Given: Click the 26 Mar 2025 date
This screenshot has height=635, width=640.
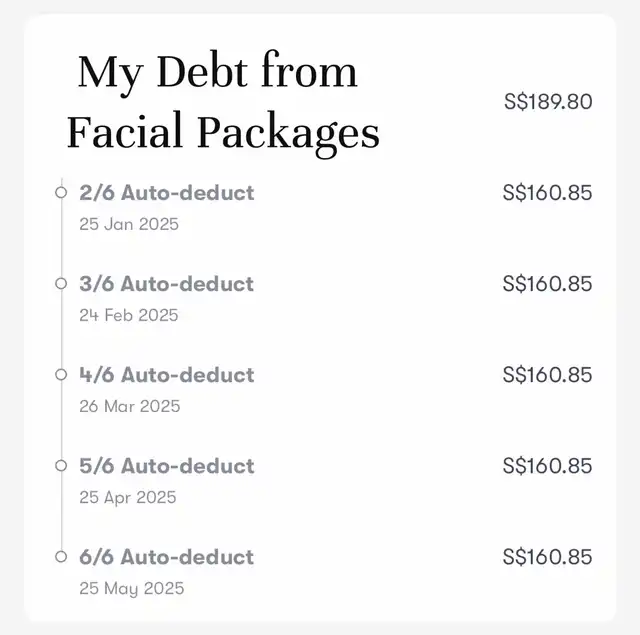Looking at the screenshot, I should pos(130,406).
